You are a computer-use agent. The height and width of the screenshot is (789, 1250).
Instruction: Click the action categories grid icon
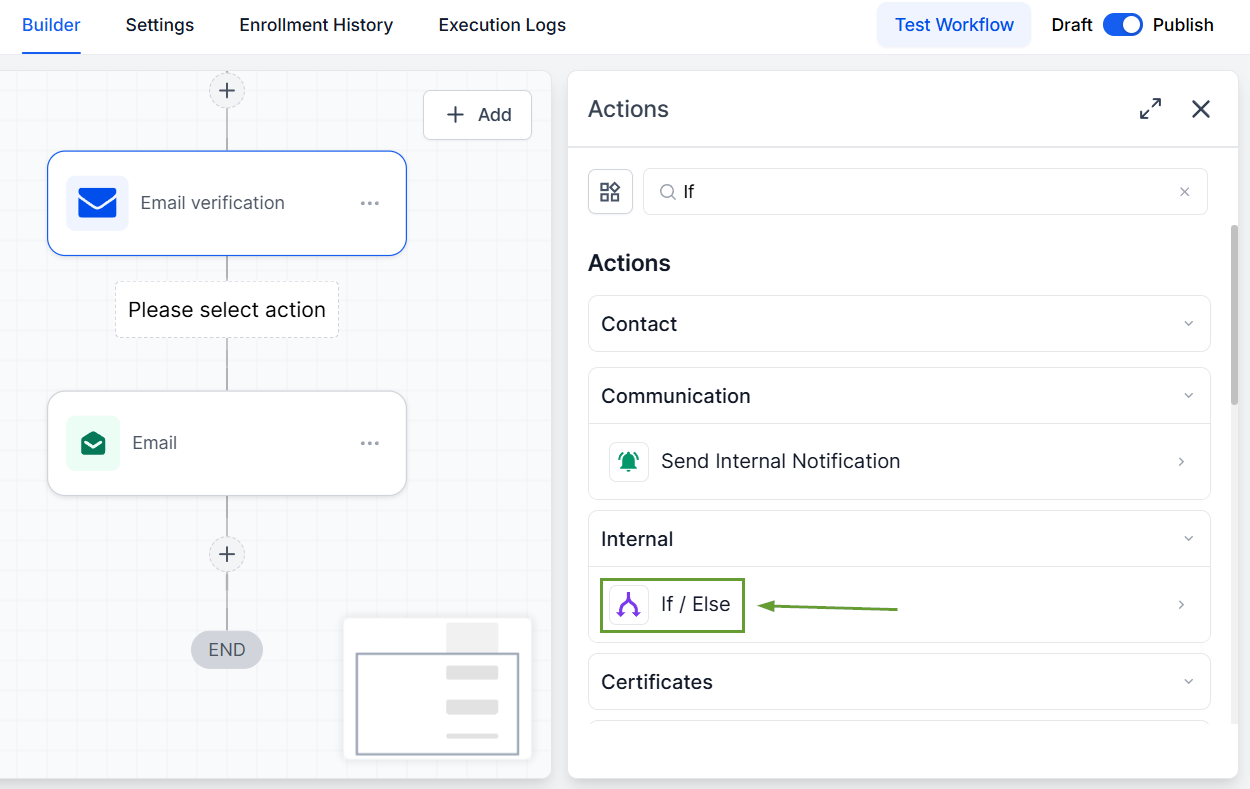(610, 192)
